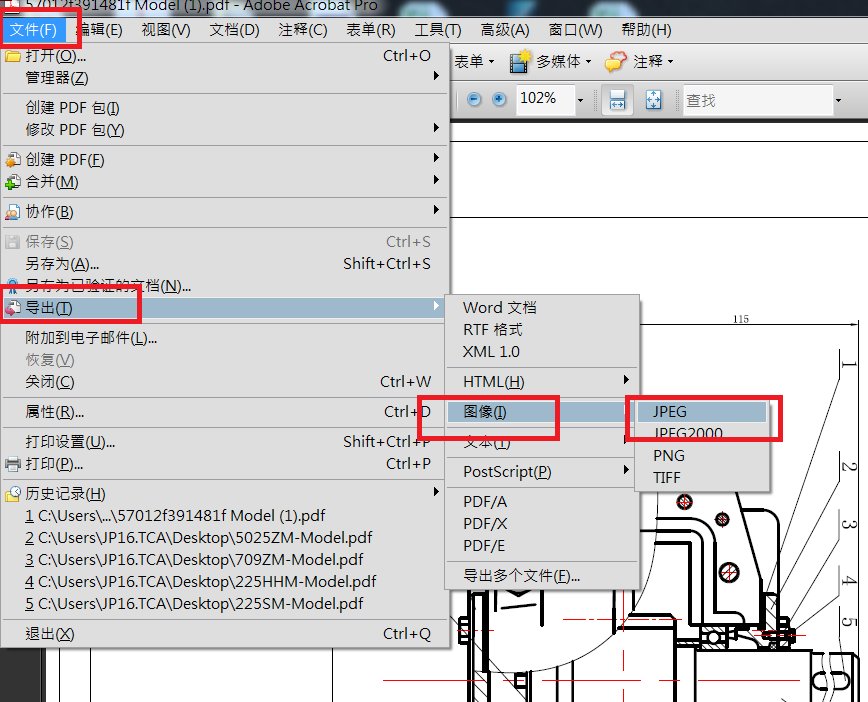Choose 退出(X) to quit Acrobat
The image size is (868, 702).
click(224, 634)
